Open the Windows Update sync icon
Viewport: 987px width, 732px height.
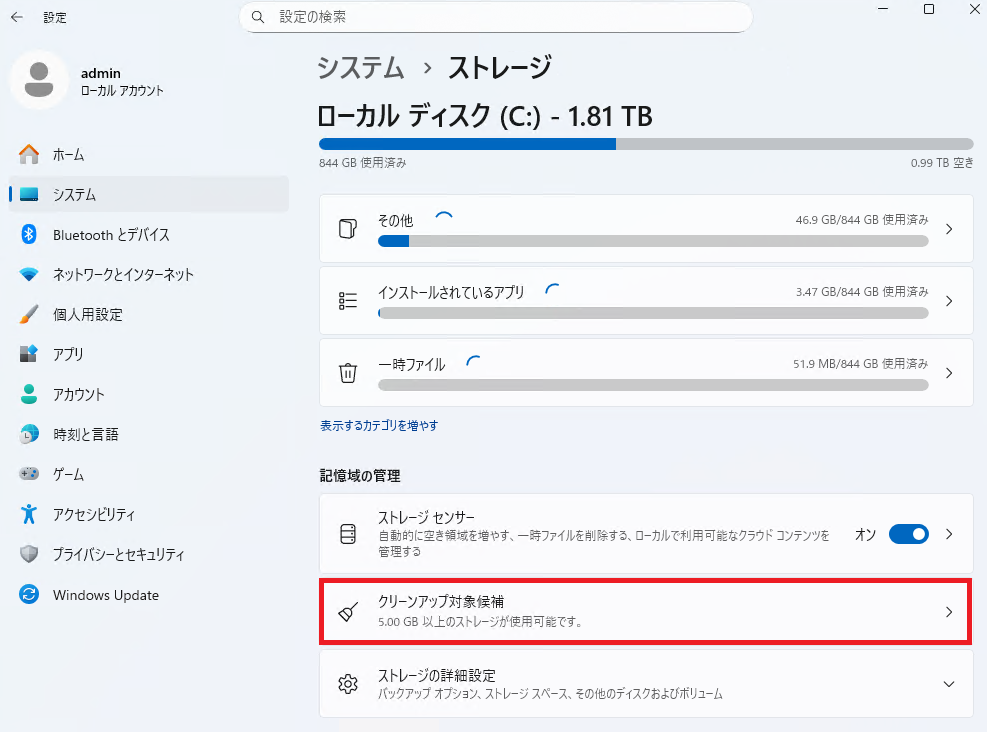pos(29,594)
